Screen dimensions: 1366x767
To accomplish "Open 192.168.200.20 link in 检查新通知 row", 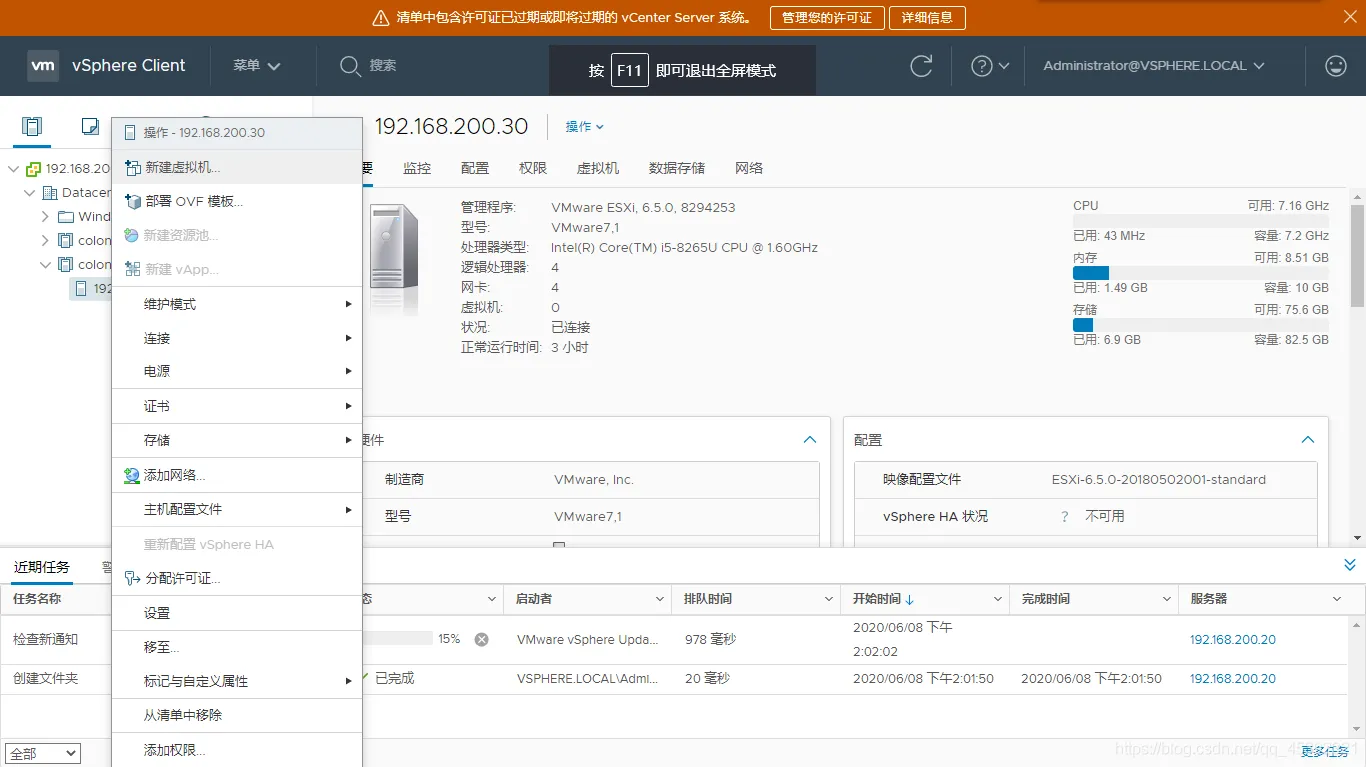I will point(1233,640).
